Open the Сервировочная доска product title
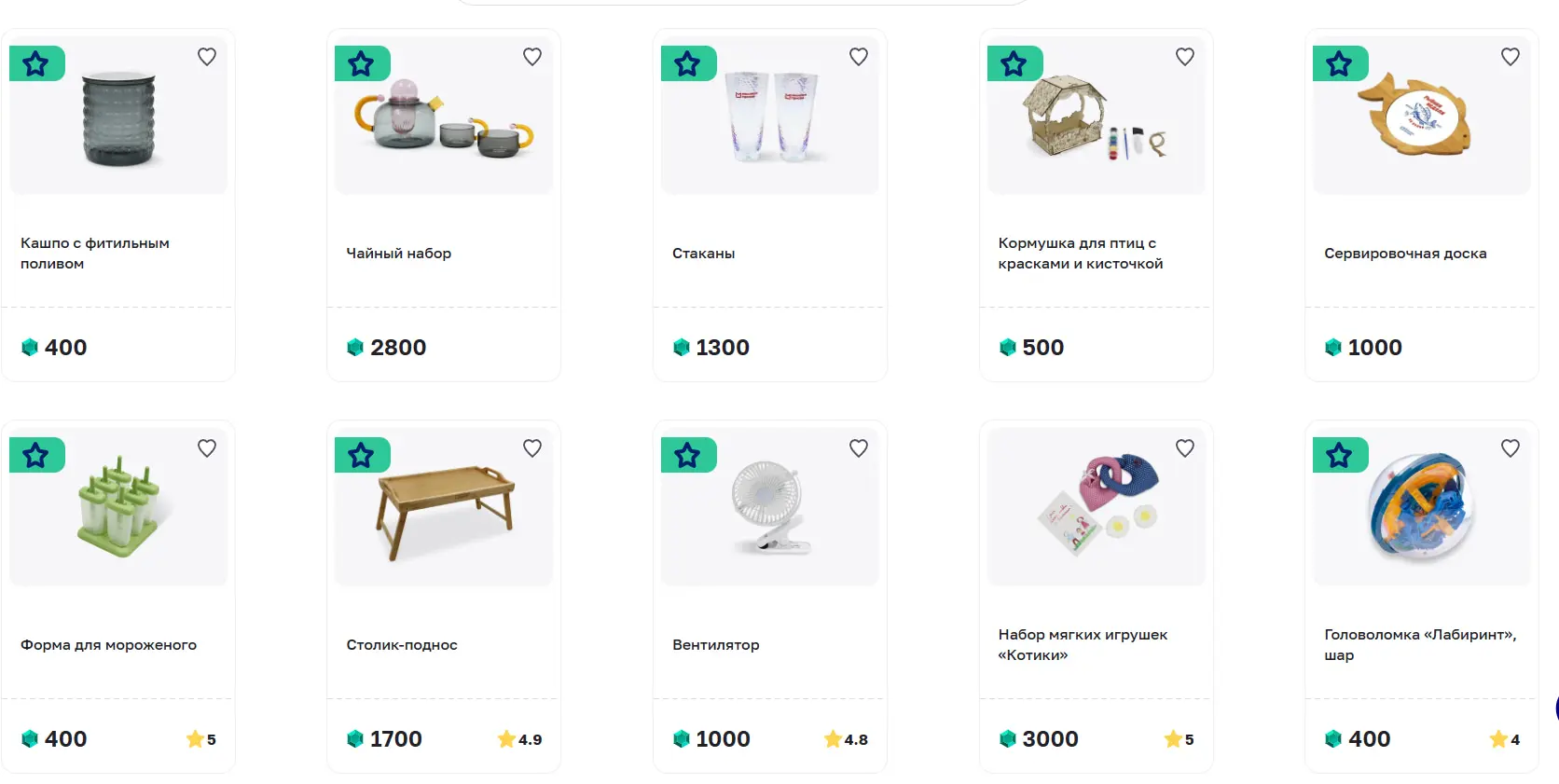 (1405, 254)
